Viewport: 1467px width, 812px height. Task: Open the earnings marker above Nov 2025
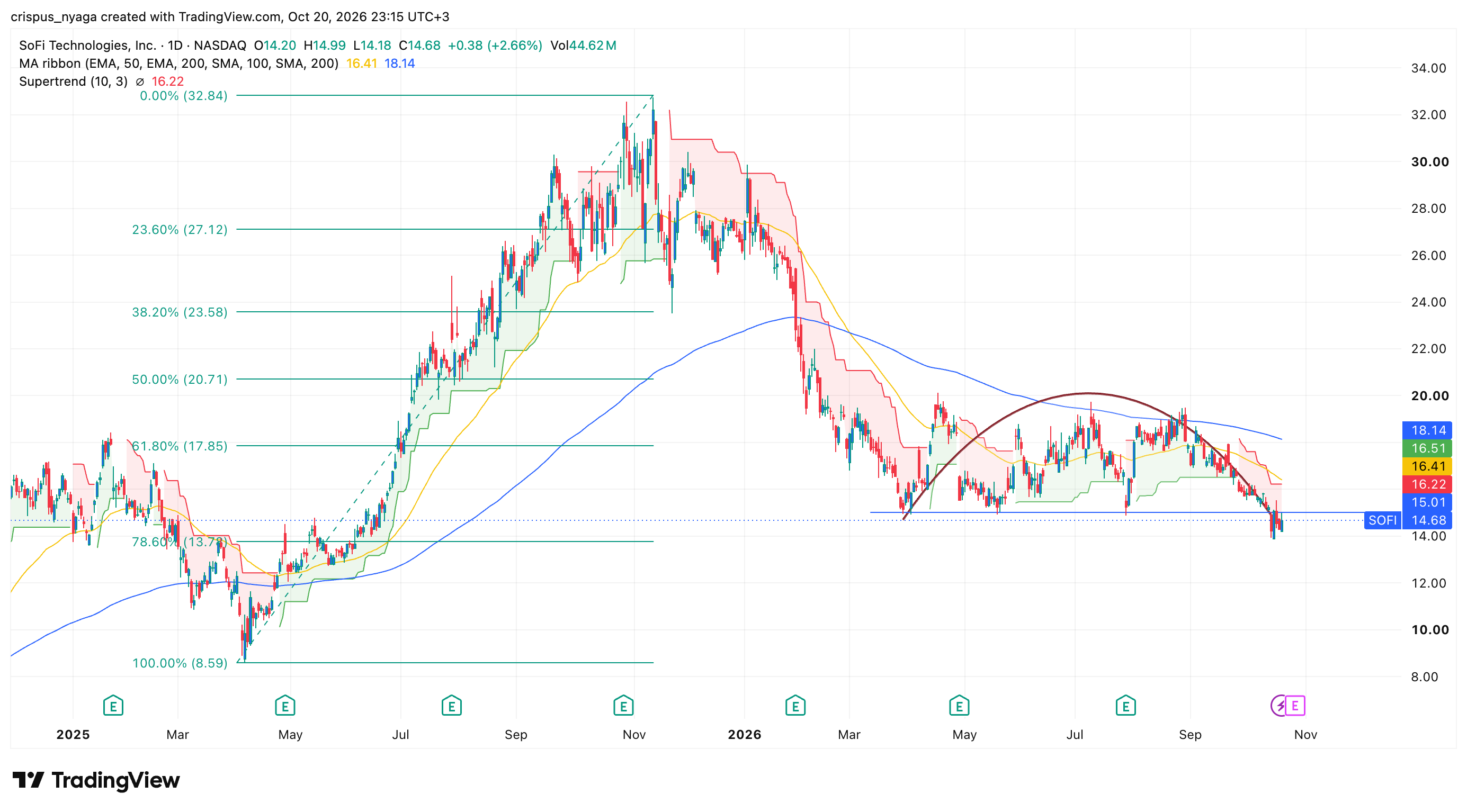click(x=623, y=706)
